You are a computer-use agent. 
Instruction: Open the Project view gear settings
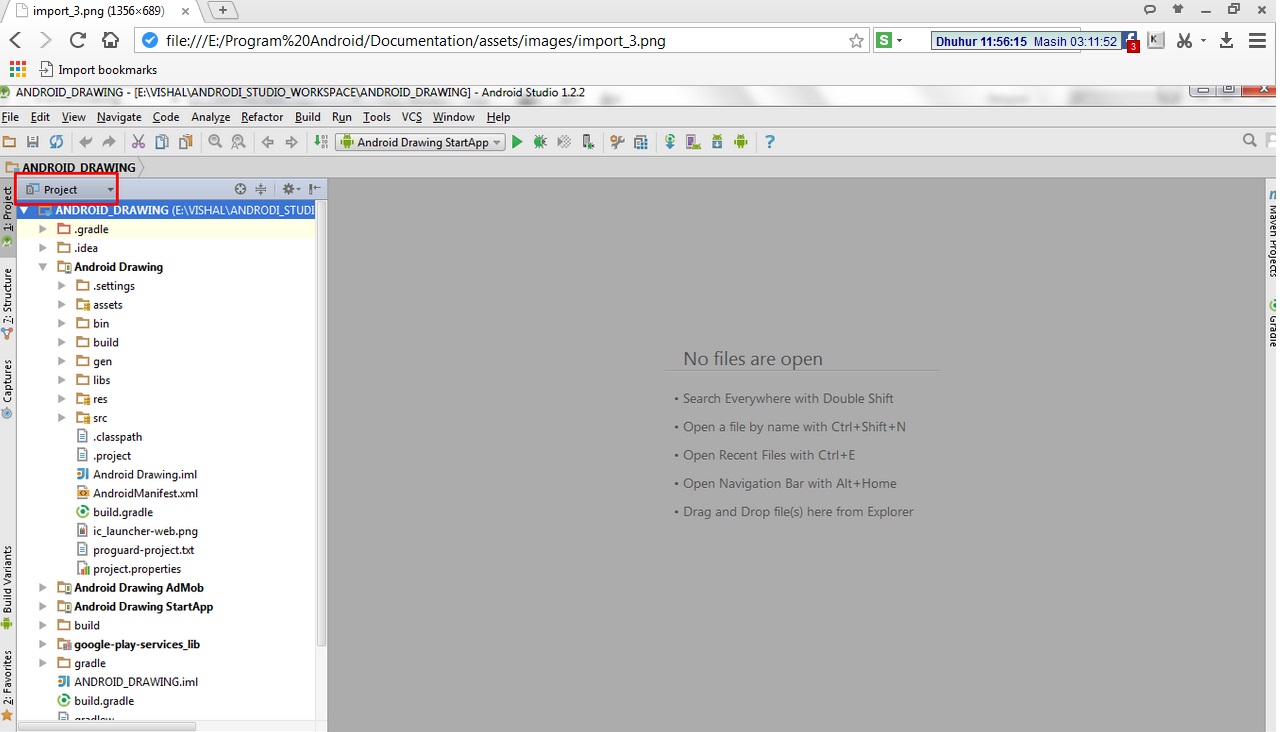[x=288, y=188]
